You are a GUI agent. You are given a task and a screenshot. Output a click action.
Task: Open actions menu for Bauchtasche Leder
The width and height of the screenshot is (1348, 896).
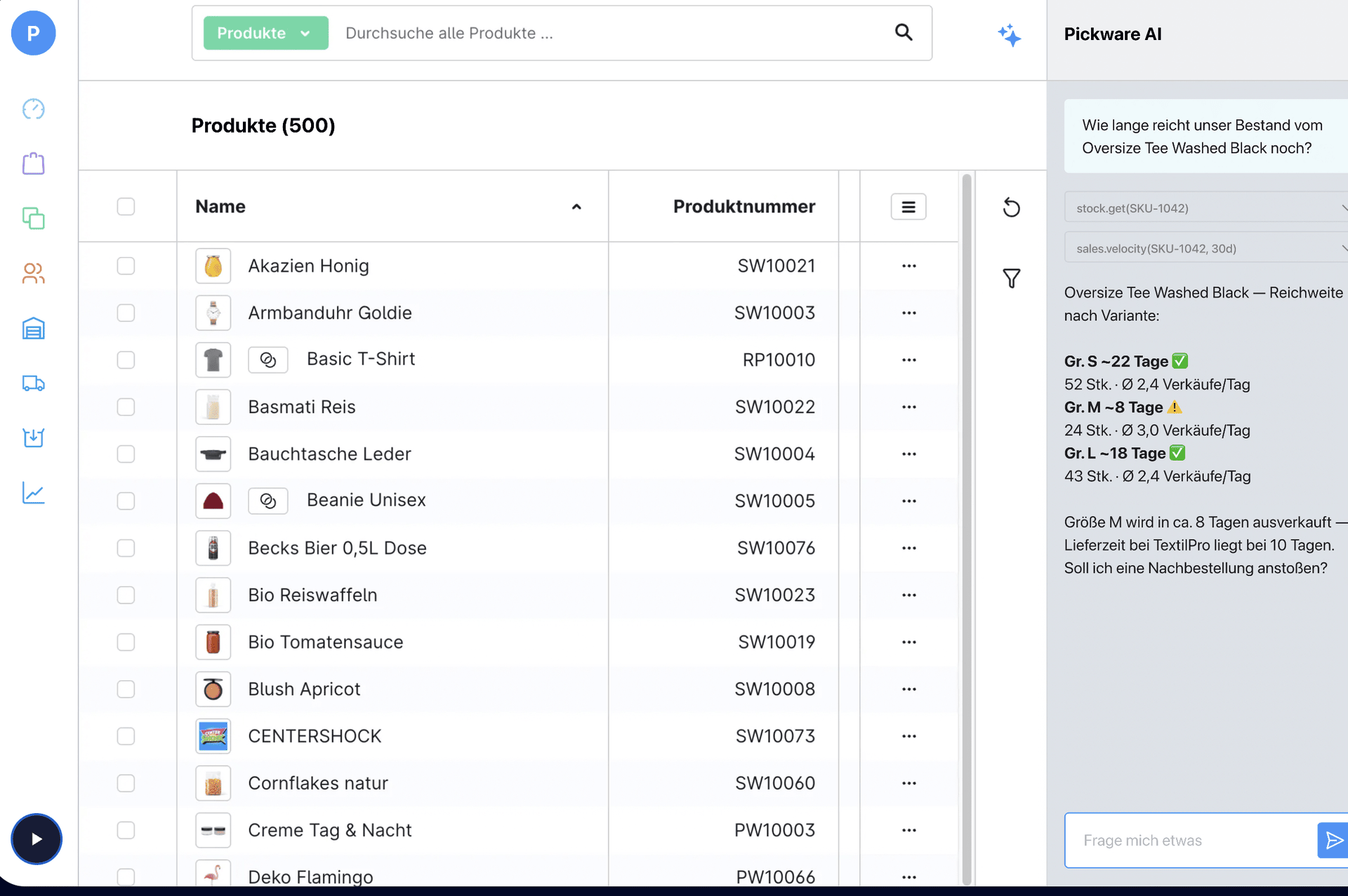[908, 454]
